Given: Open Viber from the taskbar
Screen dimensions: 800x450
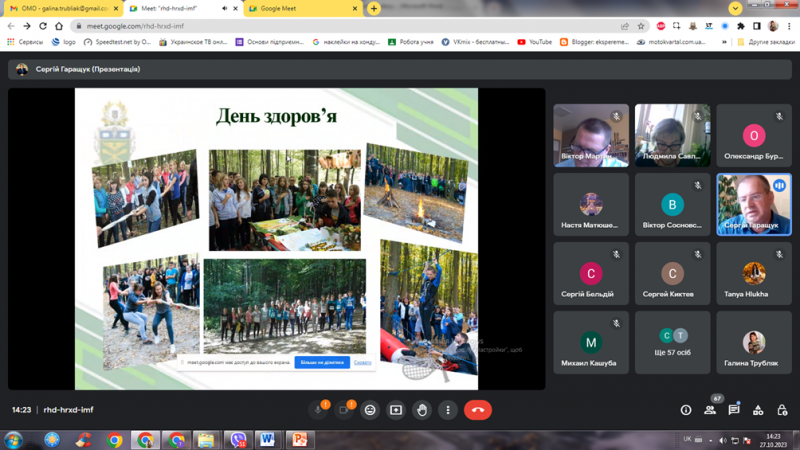Looking at the screenshot, I should point(238,440).
